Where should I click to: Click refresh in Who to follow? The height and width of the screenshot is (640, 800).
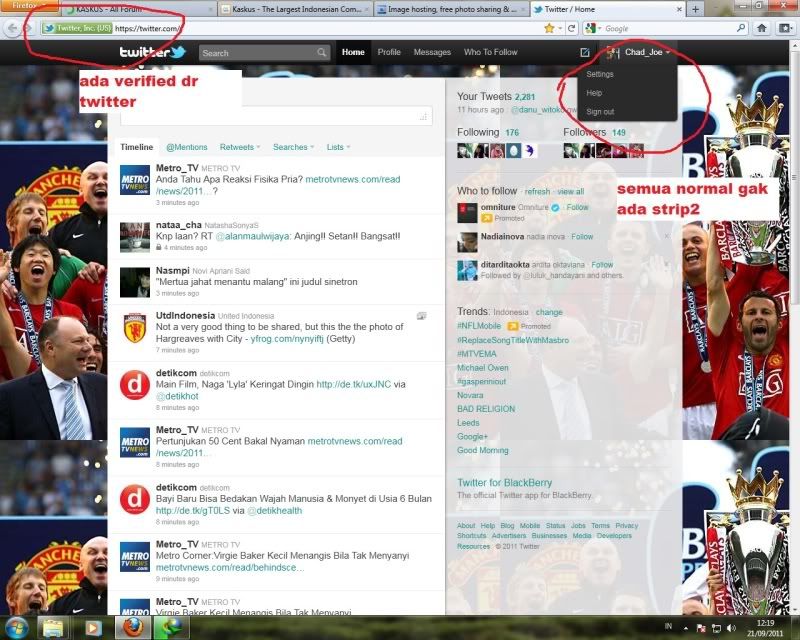[537, 191]
